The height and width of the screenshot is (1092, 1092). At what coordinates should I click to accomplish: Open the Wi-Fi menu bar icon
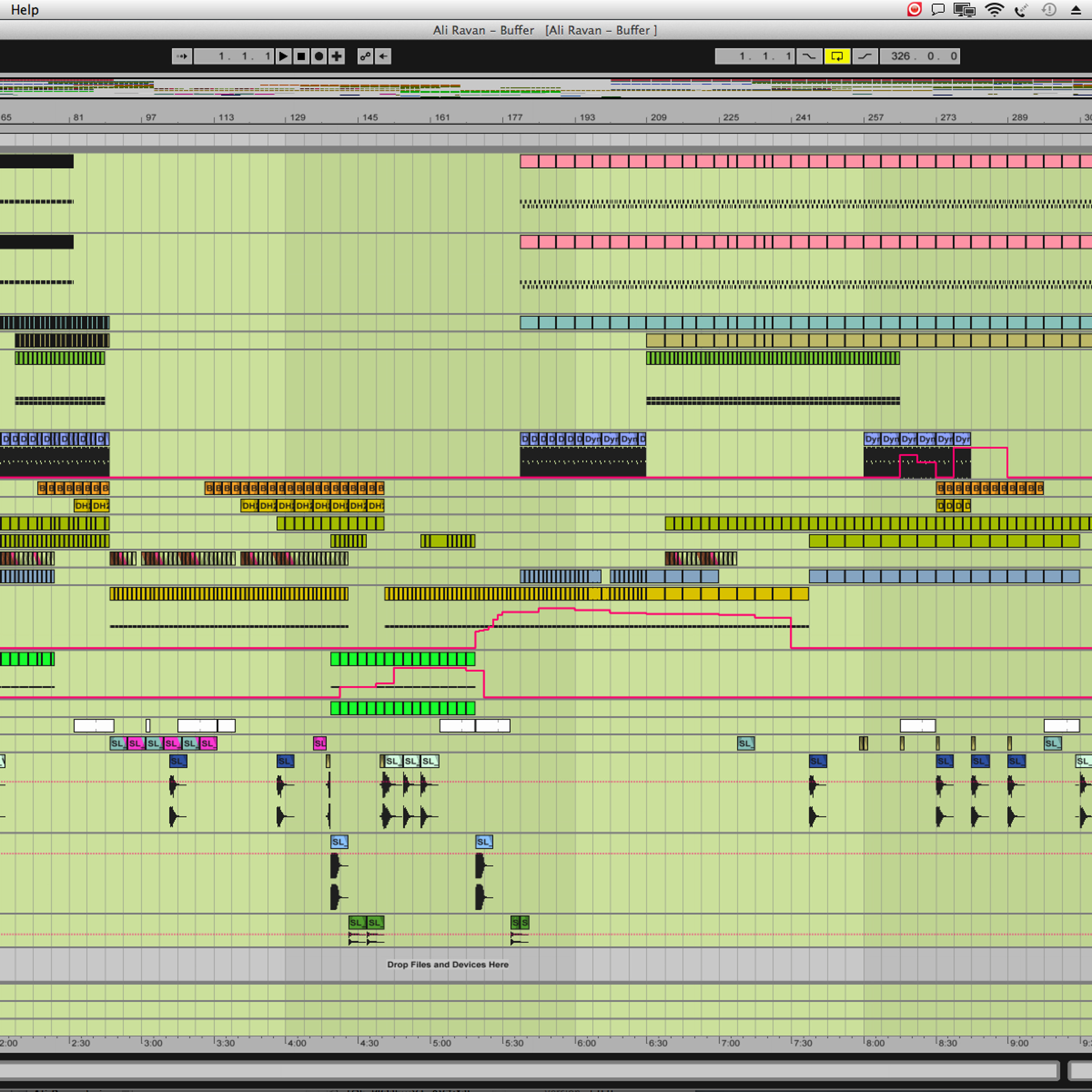click(x=994, y=9)
